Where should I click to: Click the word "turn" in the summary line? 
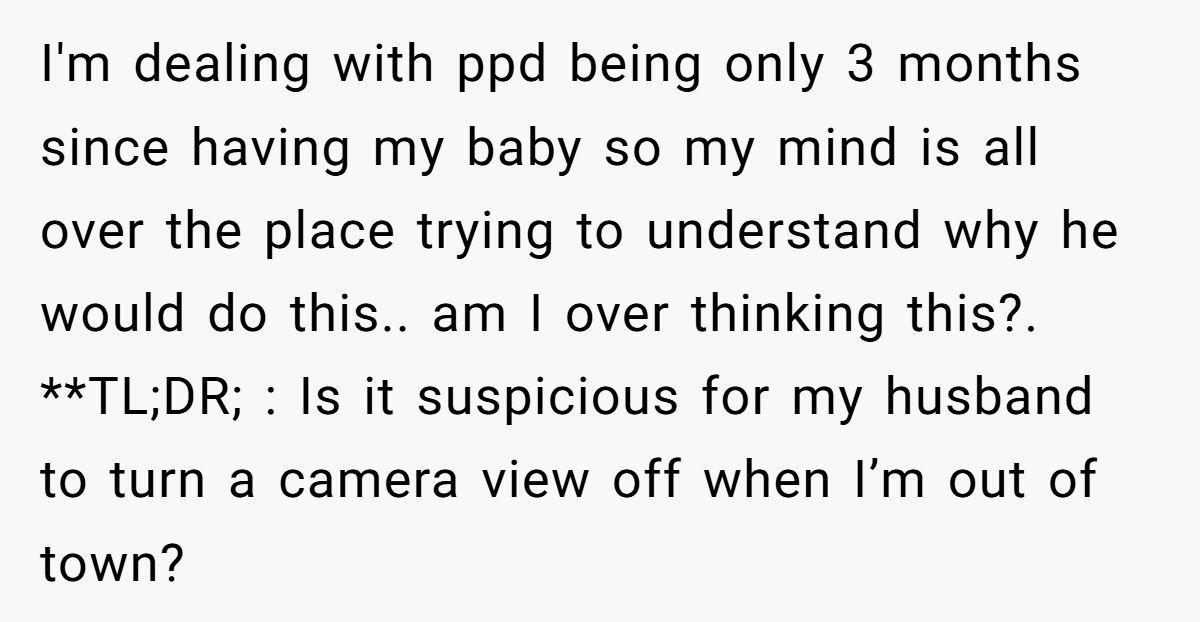[160, 483]
